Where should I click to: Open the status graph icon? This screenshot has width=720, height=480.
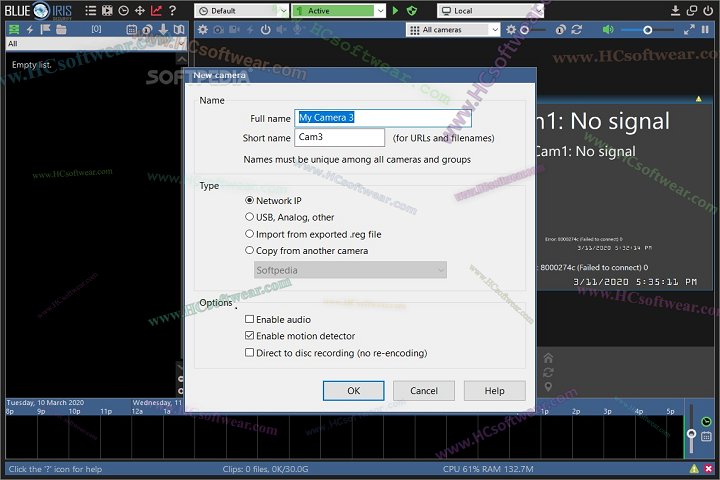pos(156,11)
